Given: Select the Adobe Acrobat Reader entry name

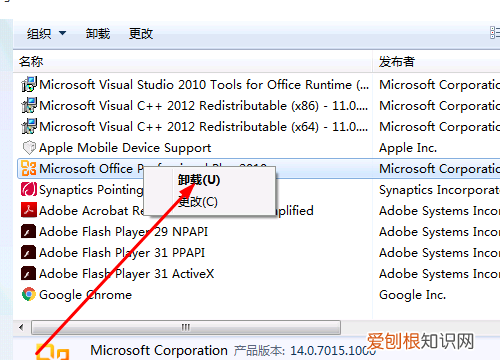Looking at the screenshot, I should click(x=91, y=211).
